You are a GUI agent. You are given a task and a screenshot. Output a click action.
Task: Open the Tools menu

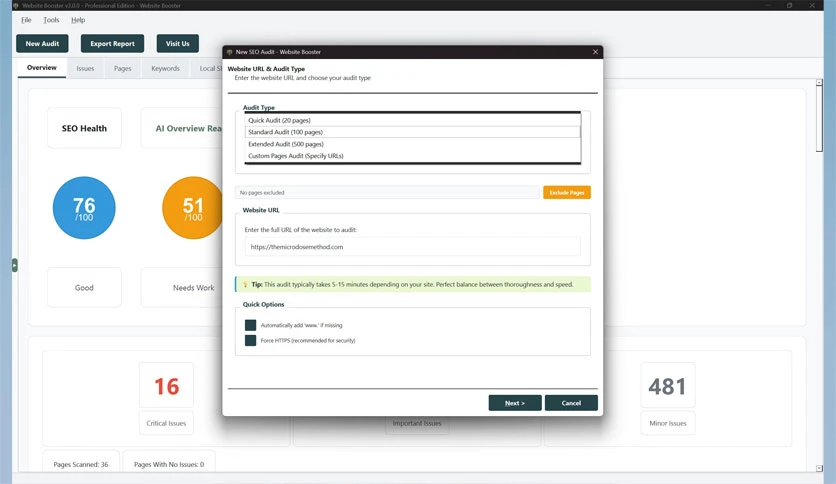[51, 20]
